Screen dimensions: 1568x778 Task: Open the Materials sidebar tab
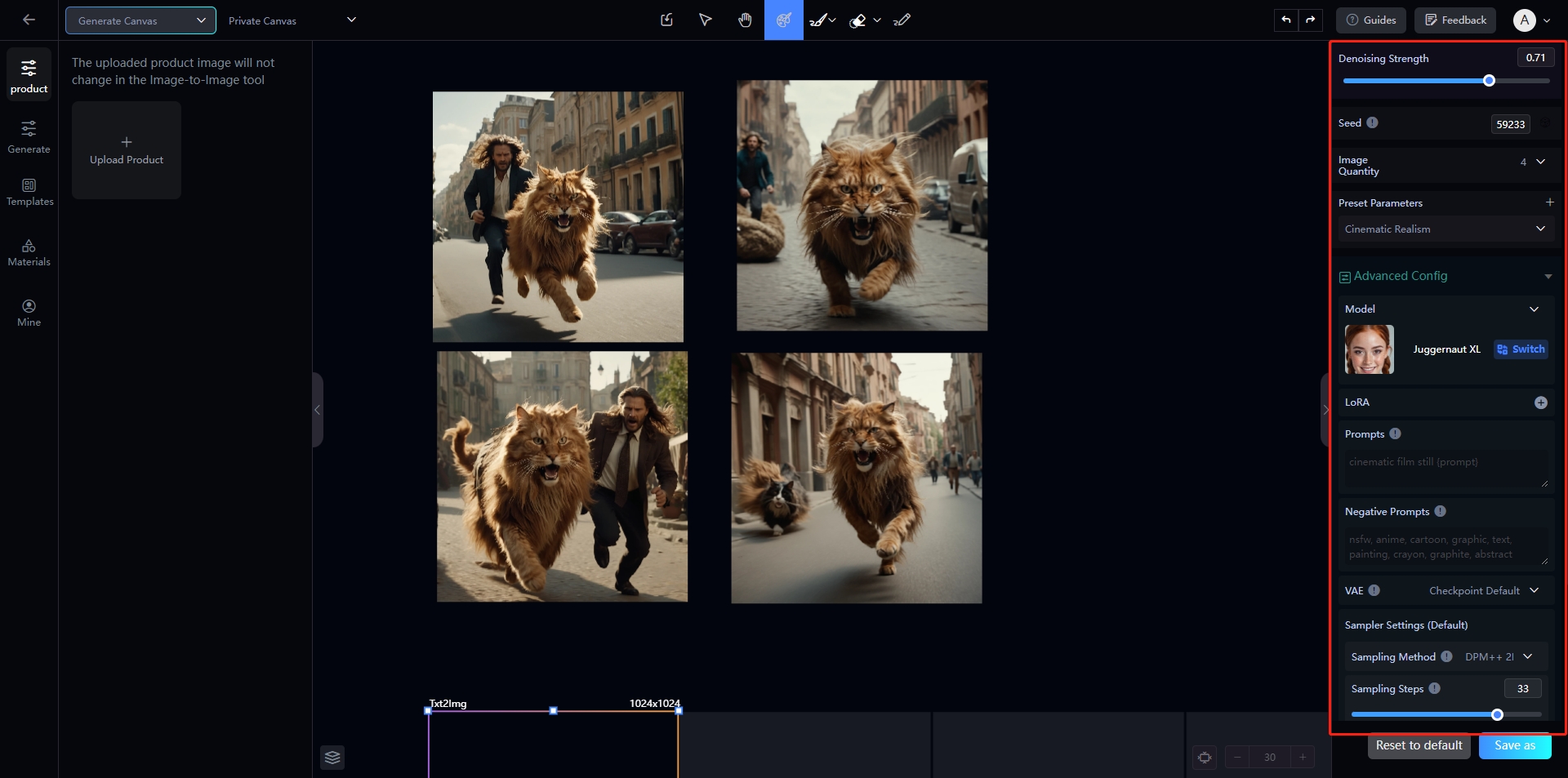(x=29, y=253)
